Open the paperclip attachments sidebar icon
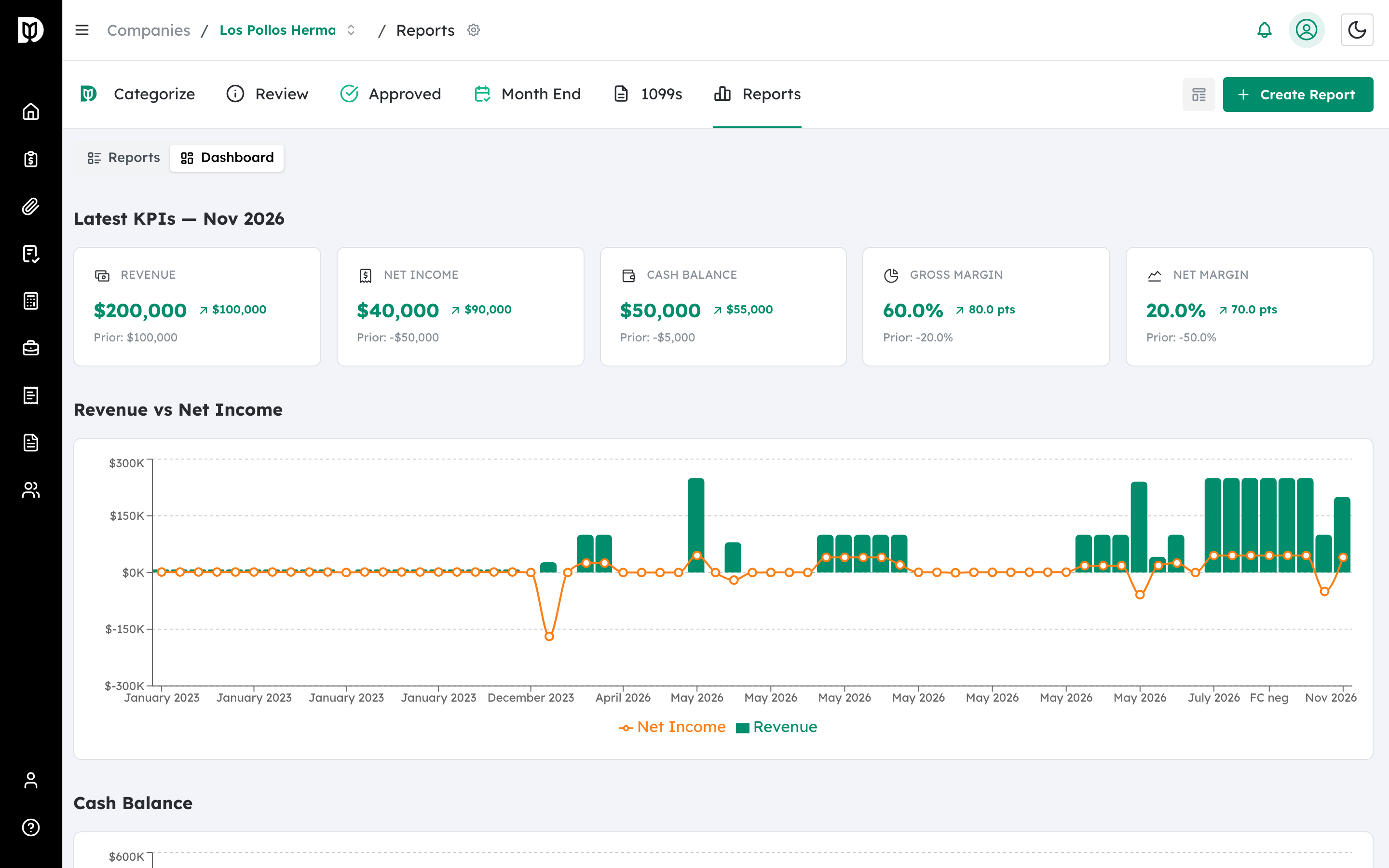Image resolution: width=1389 pixels, height=868 pixels. (x=30, y=206)
